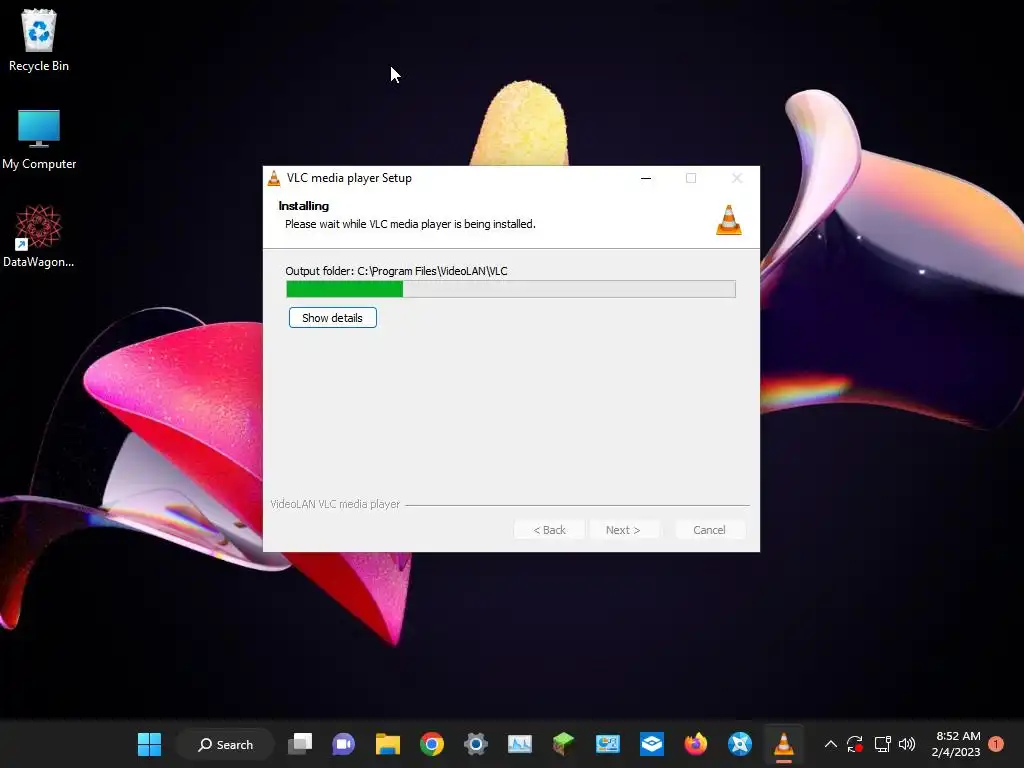The width and height of the screenshot is (1024, 768).
Task: Launch Google Chrome from the taskbar
Action: click(x=432, y=744)
